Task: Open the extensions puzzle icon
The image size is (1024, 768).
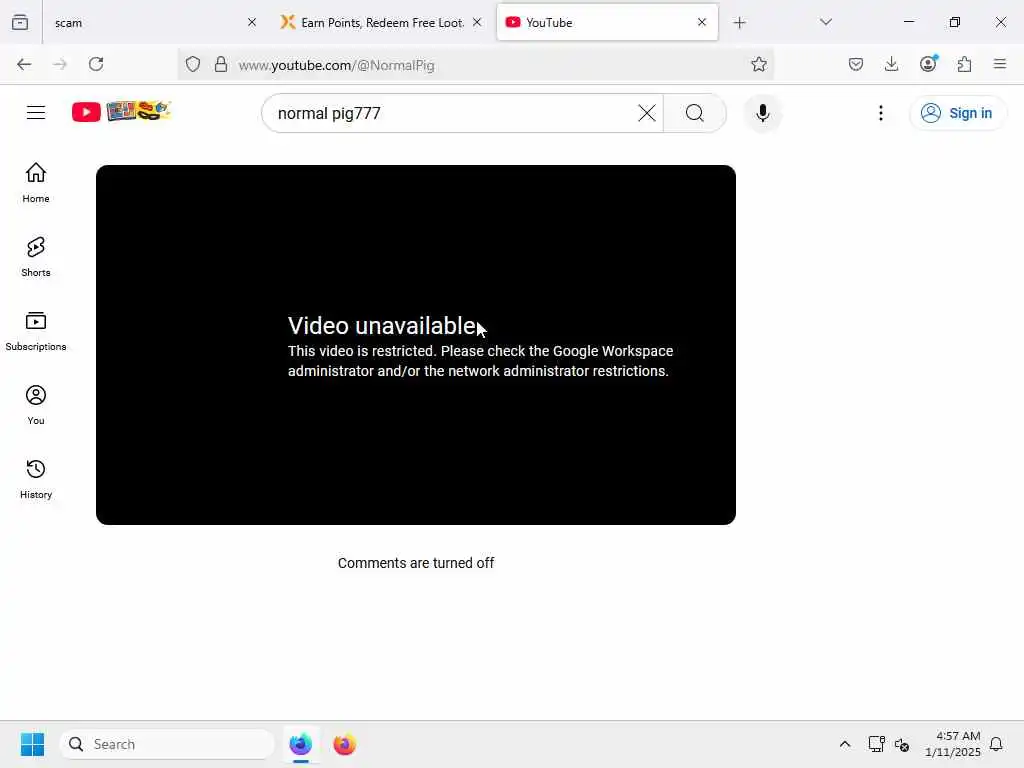Action: pyautogui.click(x=964, y=64)
